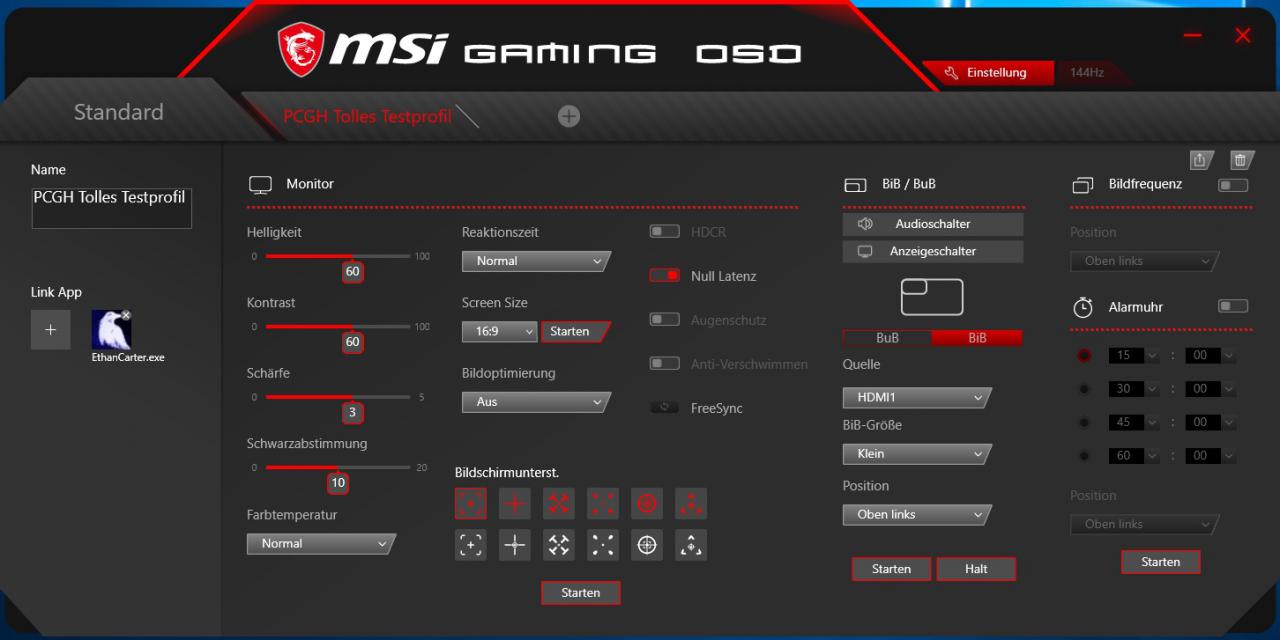
Task: Open the Einstellung settings button
Action: click(x=988, y=73)
